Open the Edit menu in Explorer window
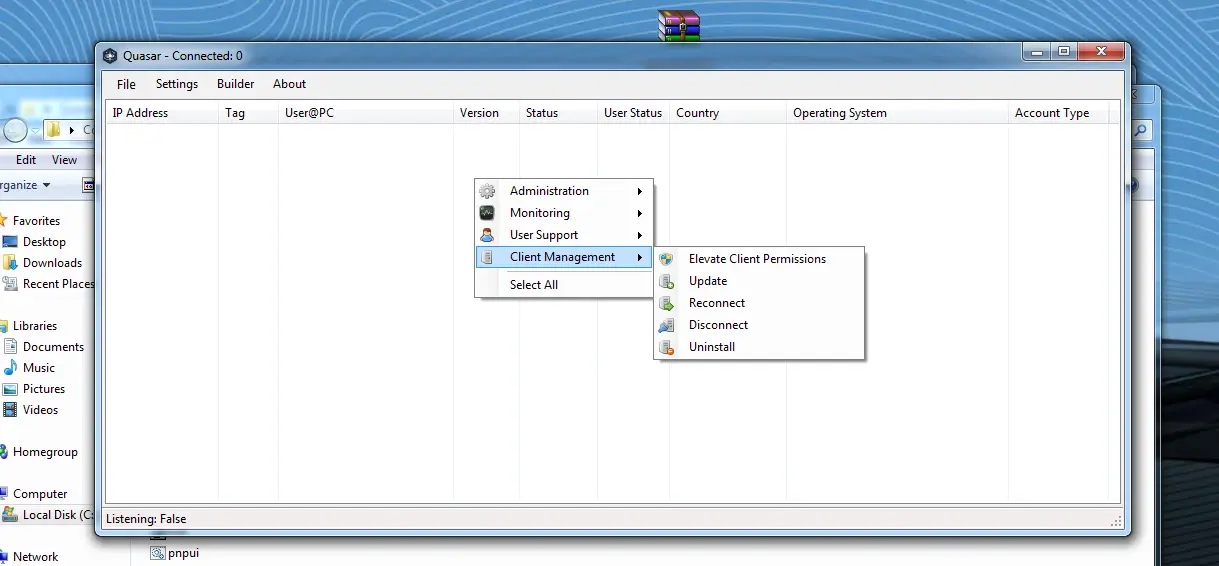The width and height of the screenshot is (1219, 566). point(26,160)
